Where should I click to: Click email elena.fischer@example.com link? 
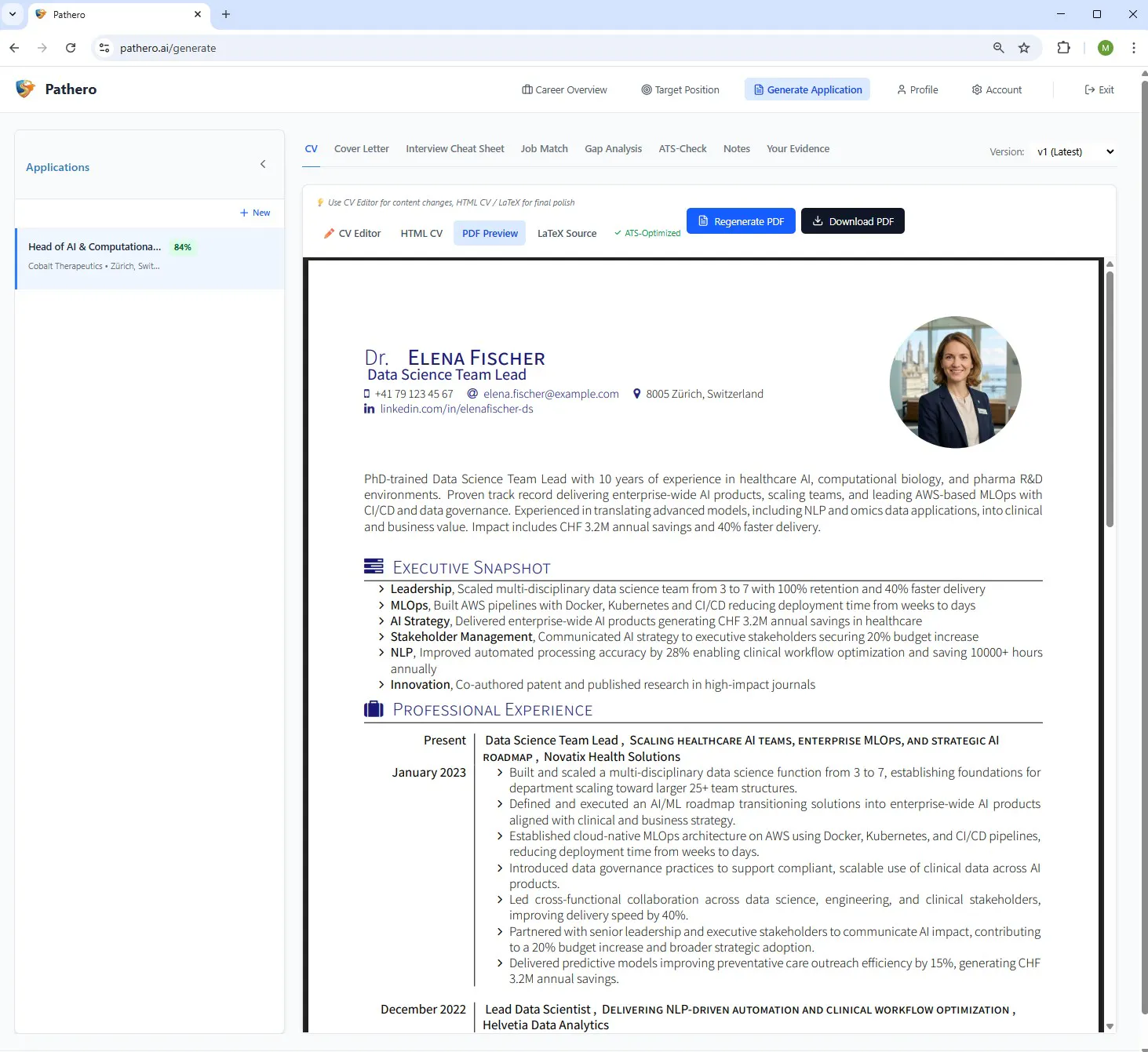coord(551,394)
